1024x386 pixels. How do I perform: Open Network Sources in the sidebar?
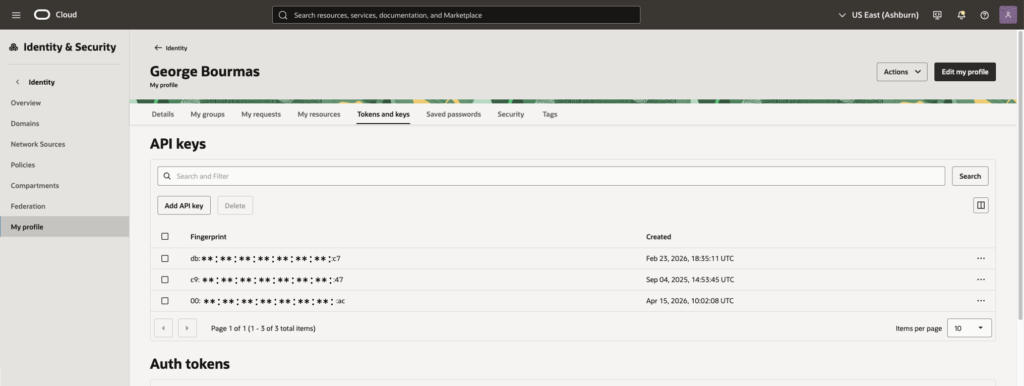(x=64, y=144)
